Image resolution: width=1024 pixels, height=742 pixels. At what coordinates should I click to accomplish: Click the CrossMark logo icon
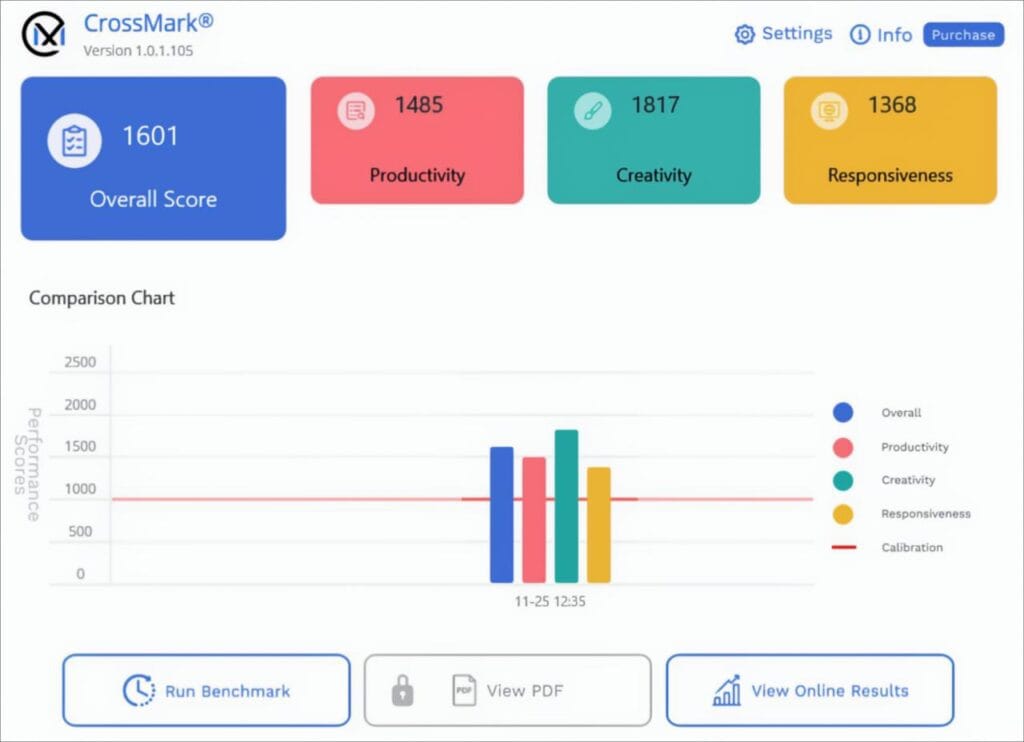coord(44,35)
